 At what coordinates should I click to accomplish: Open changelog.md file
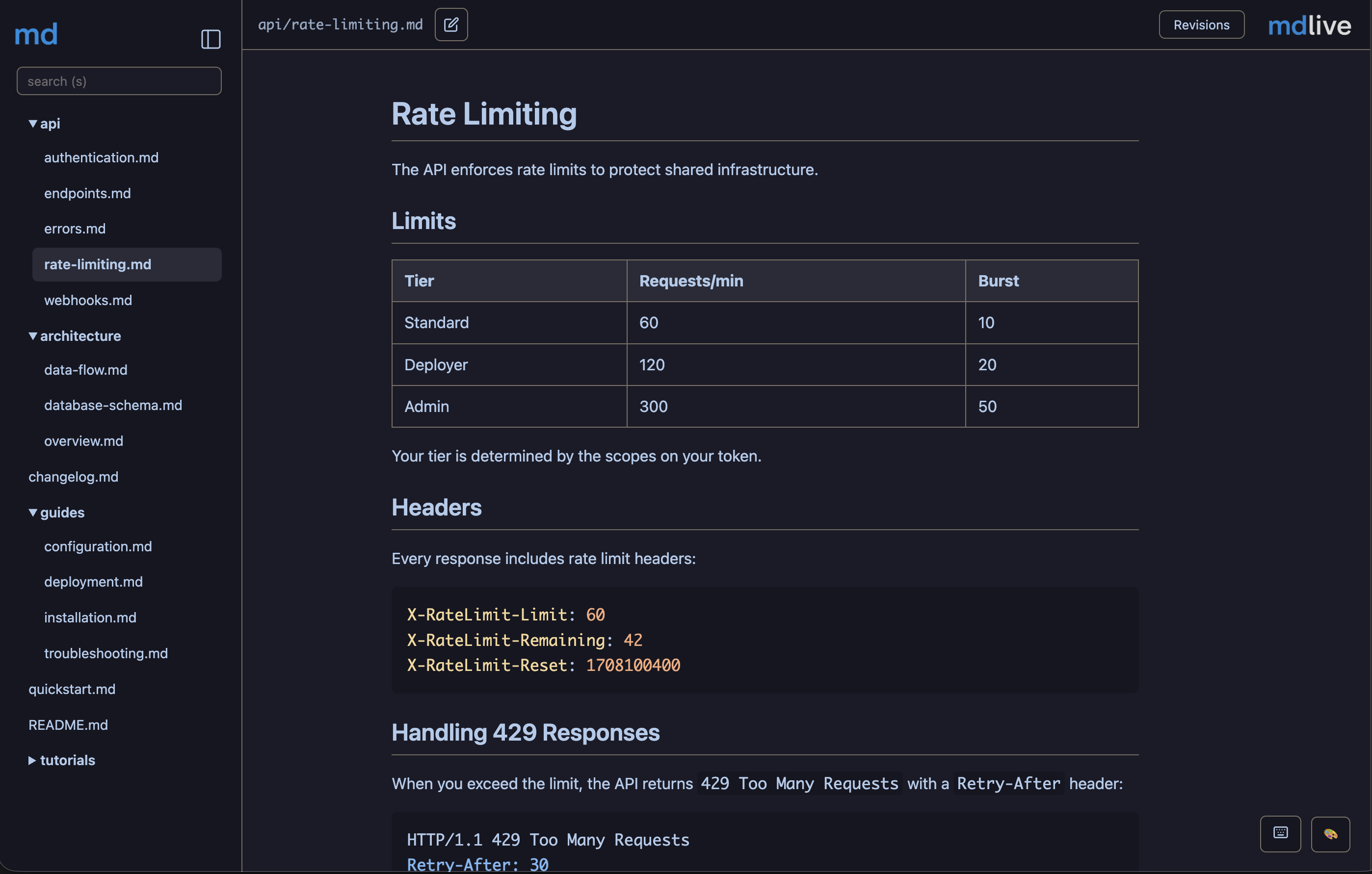73,477
